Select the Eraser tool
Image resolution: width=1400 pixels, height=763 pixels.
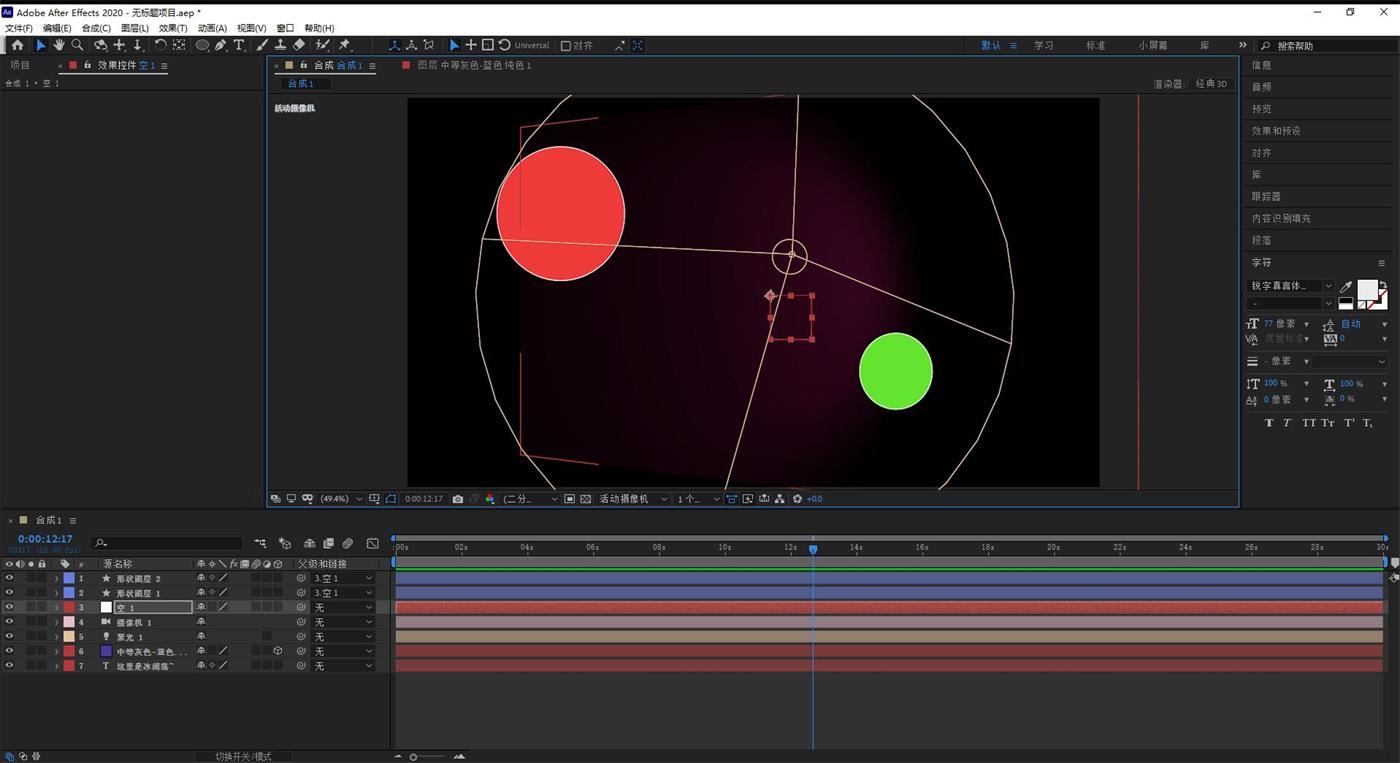pos(299,45)
